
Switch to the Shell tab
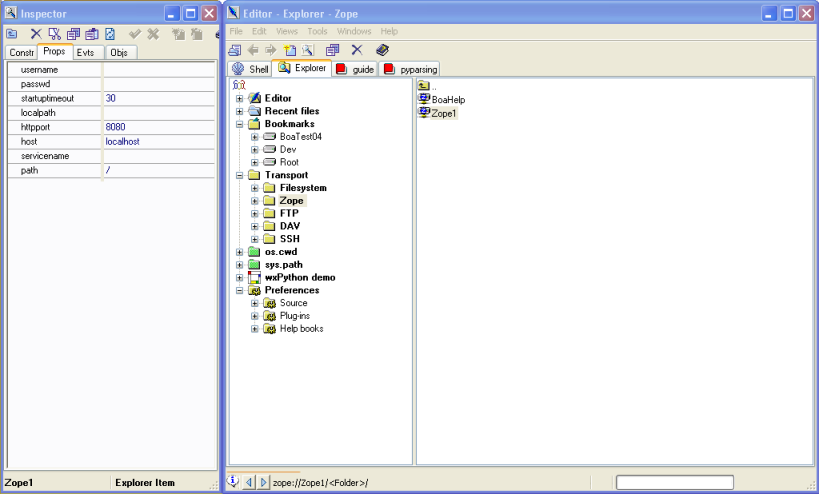coord(250,69)
